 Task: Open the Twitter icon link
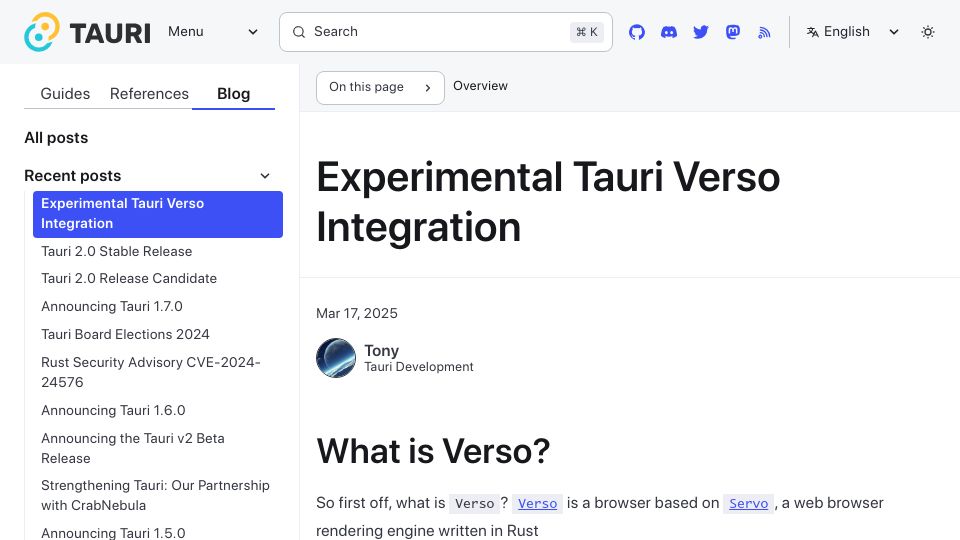point(700,32)
